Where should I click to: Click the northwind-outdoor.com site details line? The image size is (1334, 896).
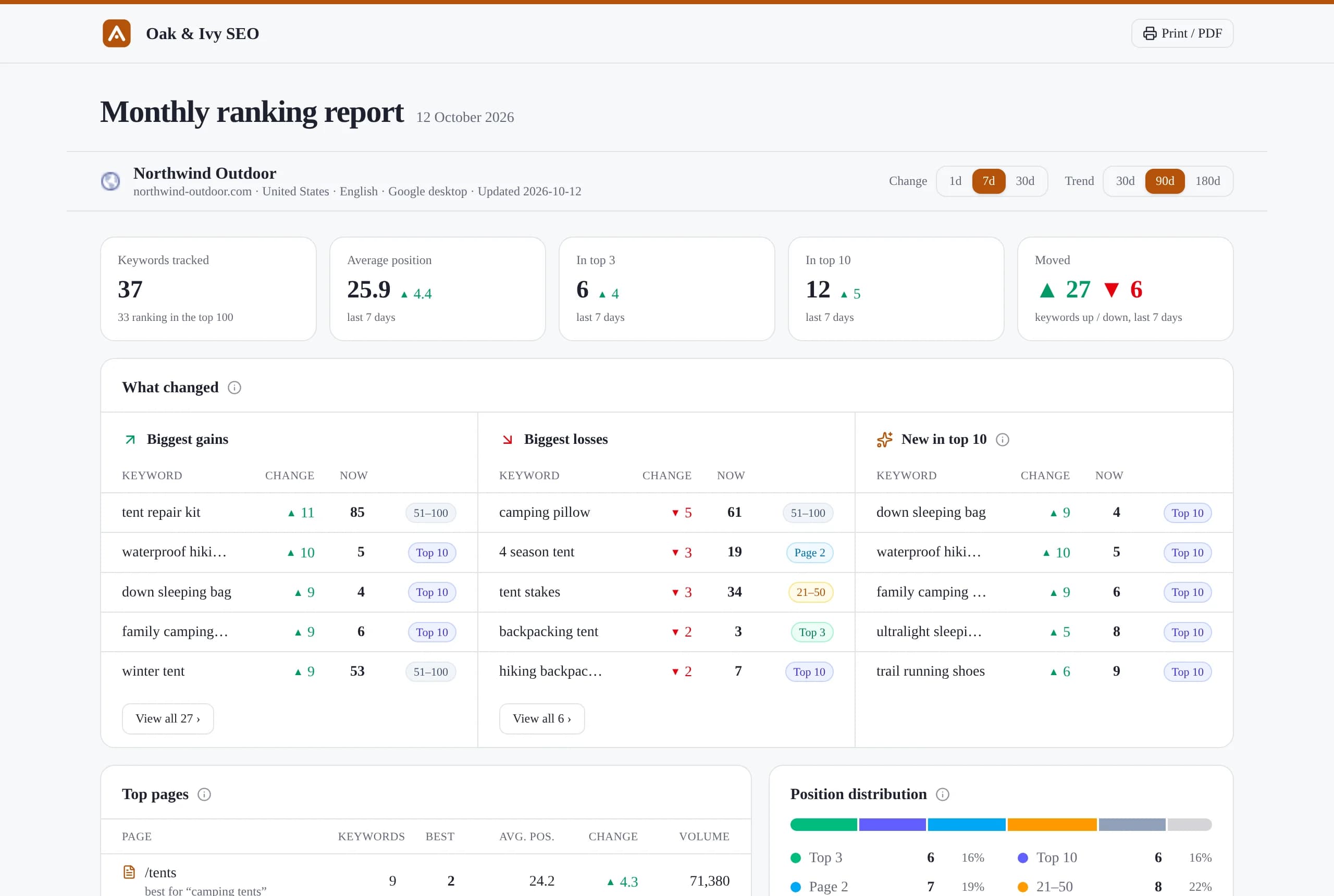357,191
